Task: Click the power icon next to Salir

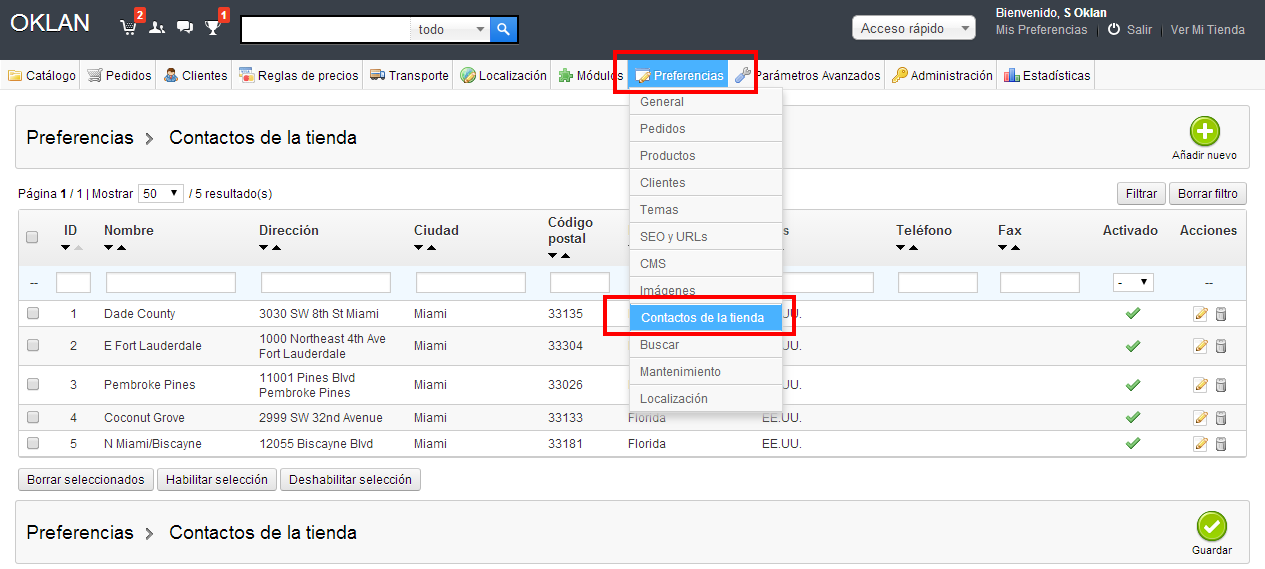Action: point(1114,30)
